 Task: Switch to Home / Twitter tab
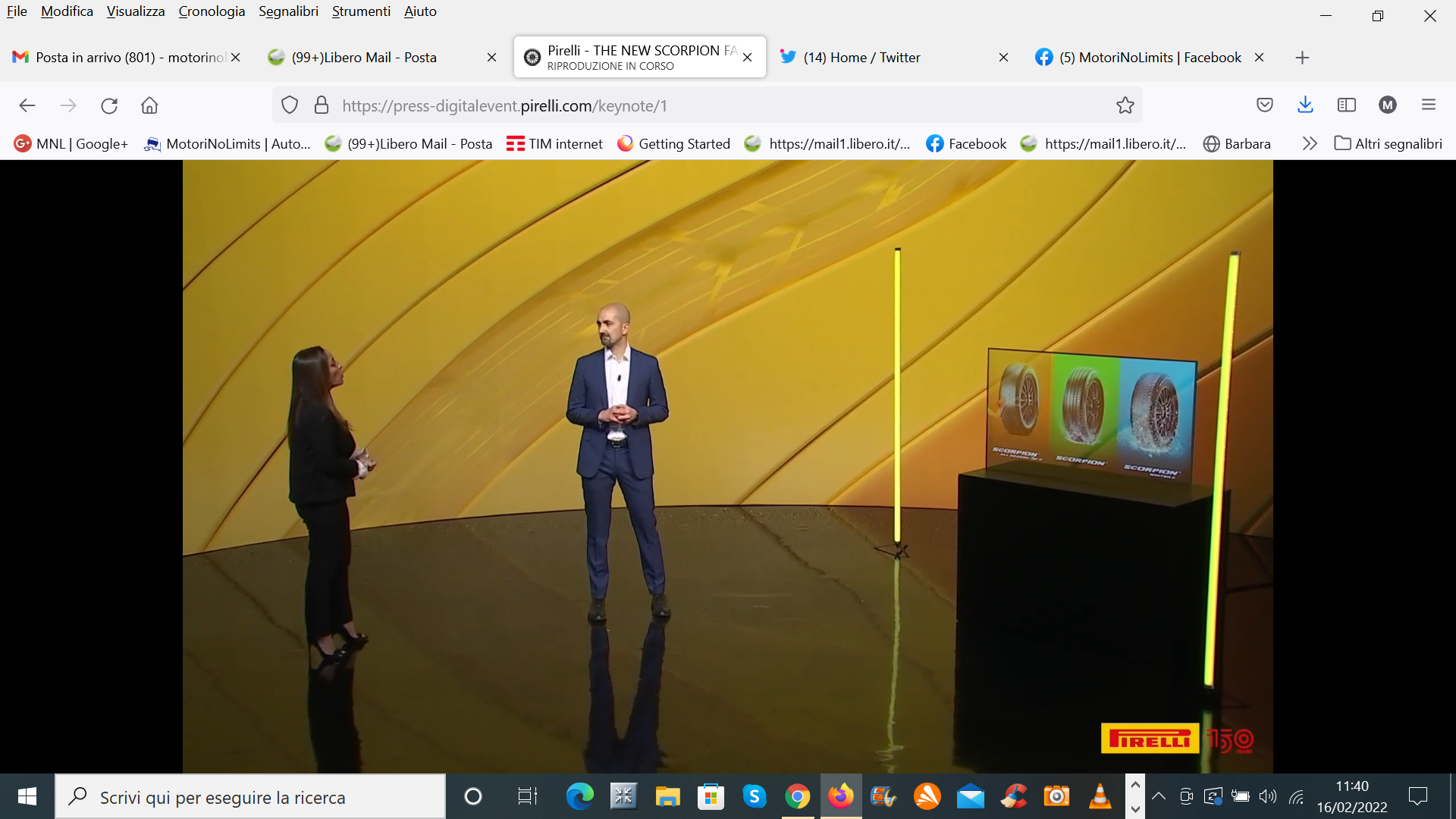pos(861,58)
